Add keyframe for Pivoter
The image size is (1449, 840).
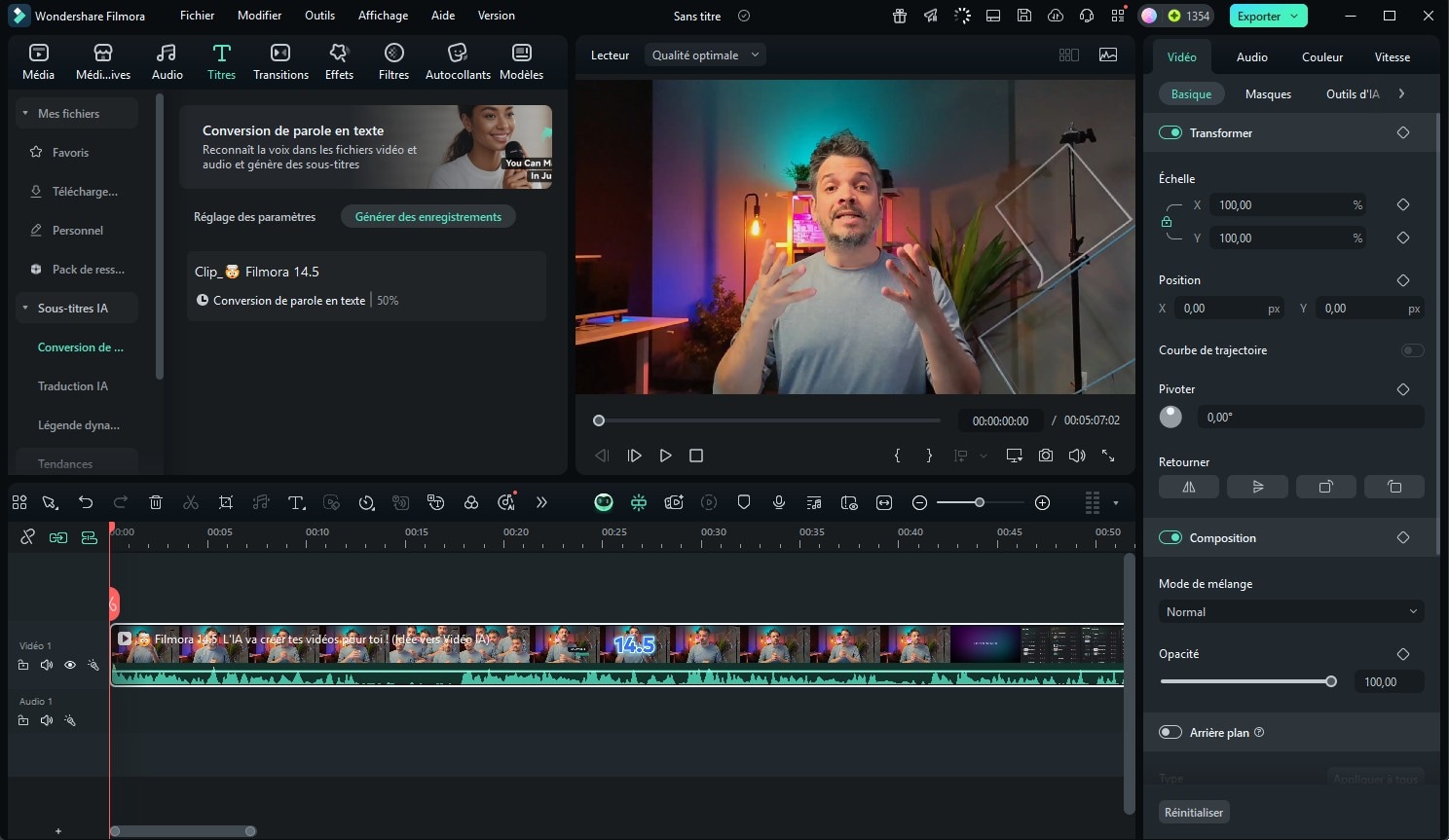(1403, 389)
